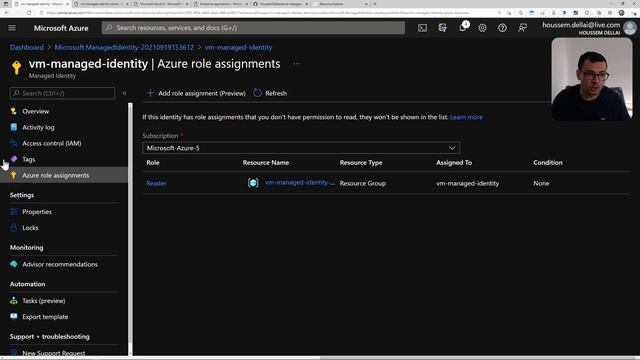
Task: Click the horizontal scrollbar at bottom
Action: click(320, 358)
